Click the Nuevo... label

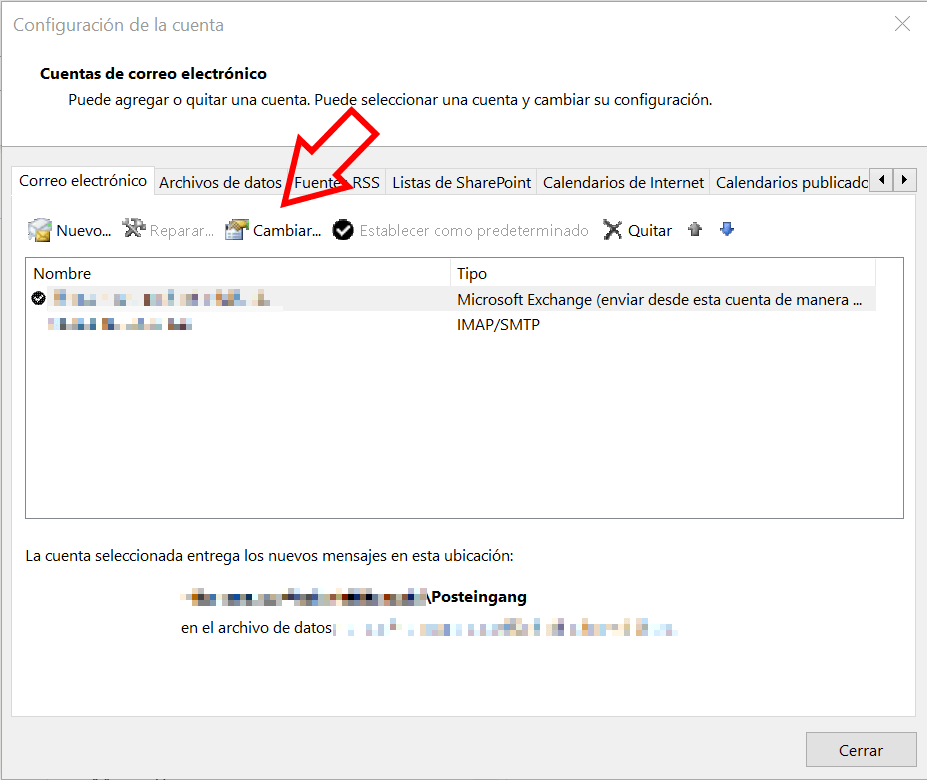click(x=83, y=231)
